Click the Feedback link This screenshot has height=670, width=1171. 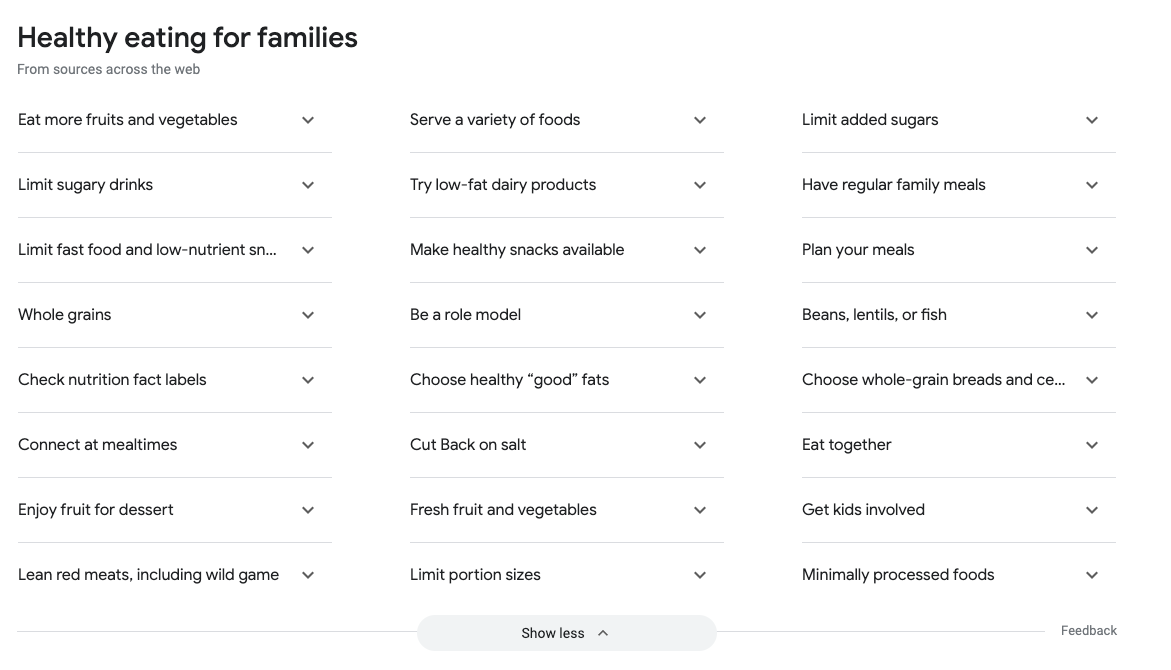tap(1089, 631)
